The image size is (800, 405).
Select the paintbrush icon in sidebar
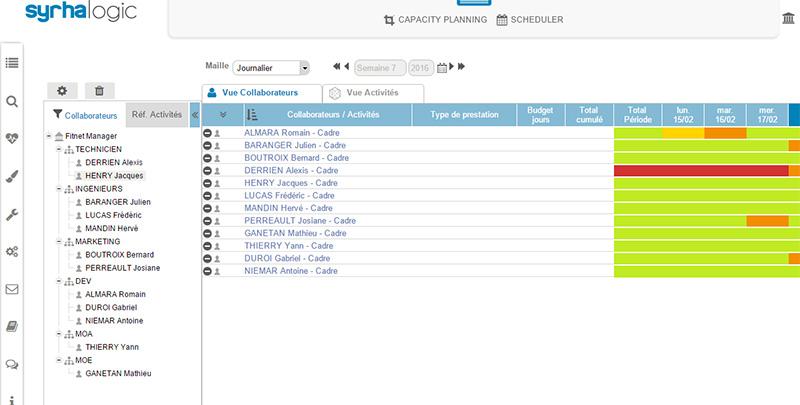(x=12, y=176)
